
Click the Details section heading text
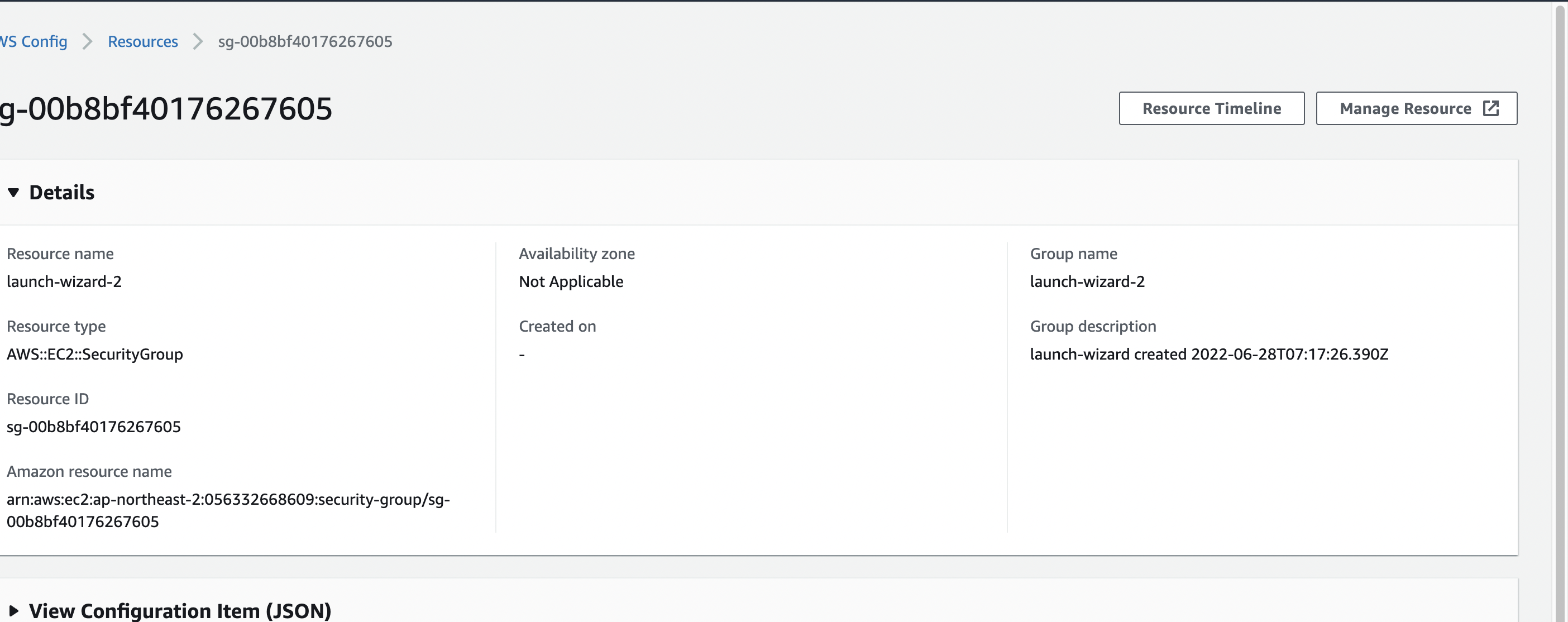pos(61,192)
